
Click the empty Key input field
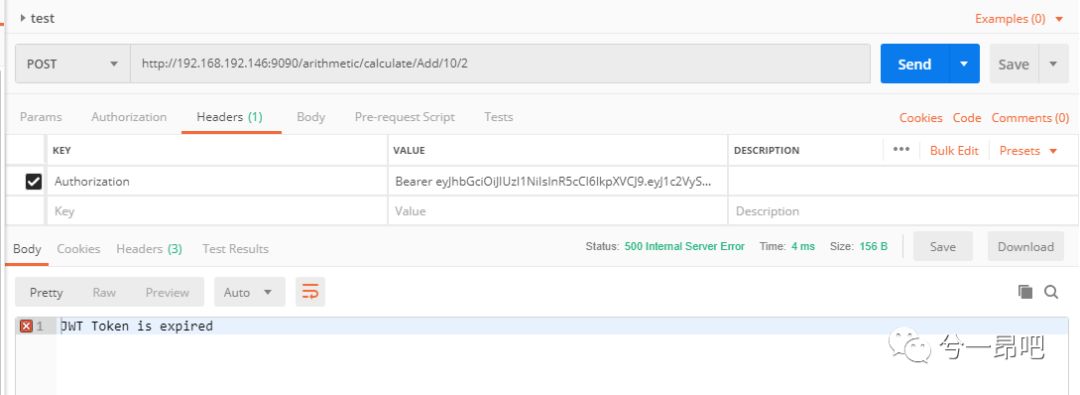pyautogui.click(x=217, y=211)
